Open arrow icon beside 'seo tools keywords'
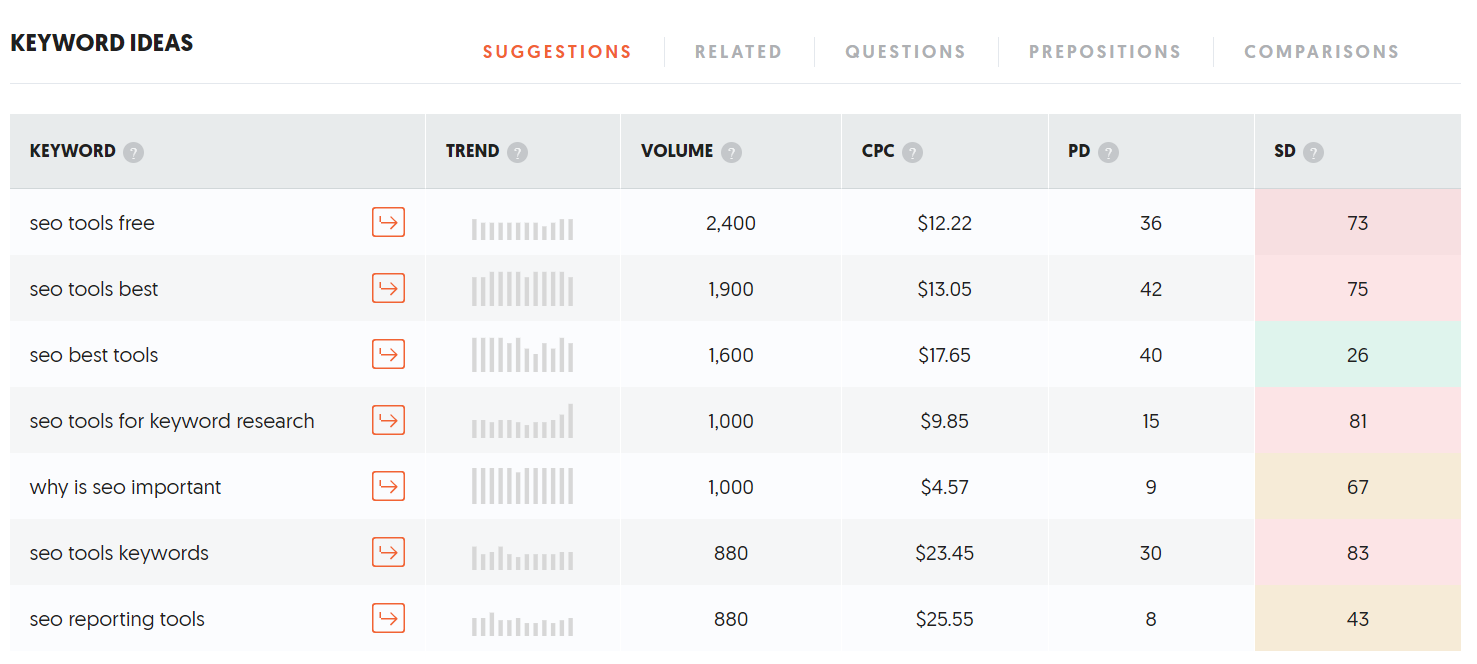This screenshot has width=1477, height=664. point(388,552)
